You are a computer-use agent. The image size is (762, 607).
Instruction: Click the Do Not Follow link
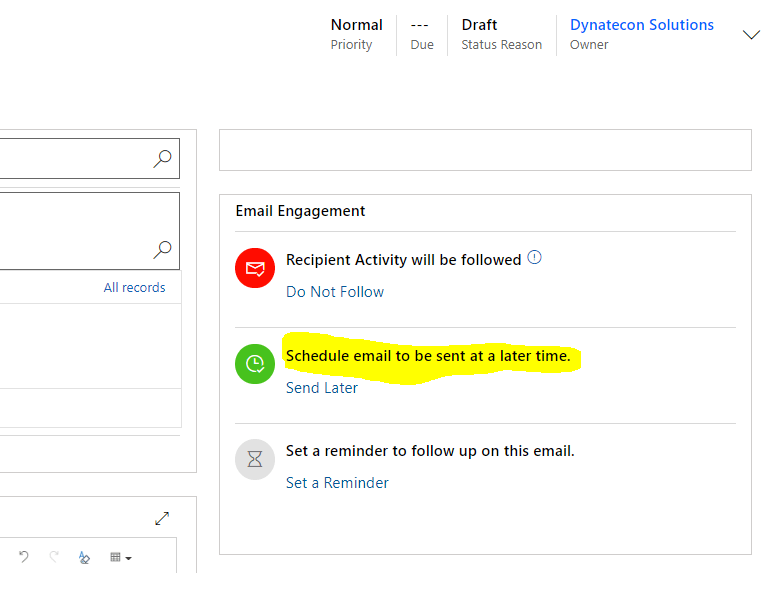tap(334, 292)
